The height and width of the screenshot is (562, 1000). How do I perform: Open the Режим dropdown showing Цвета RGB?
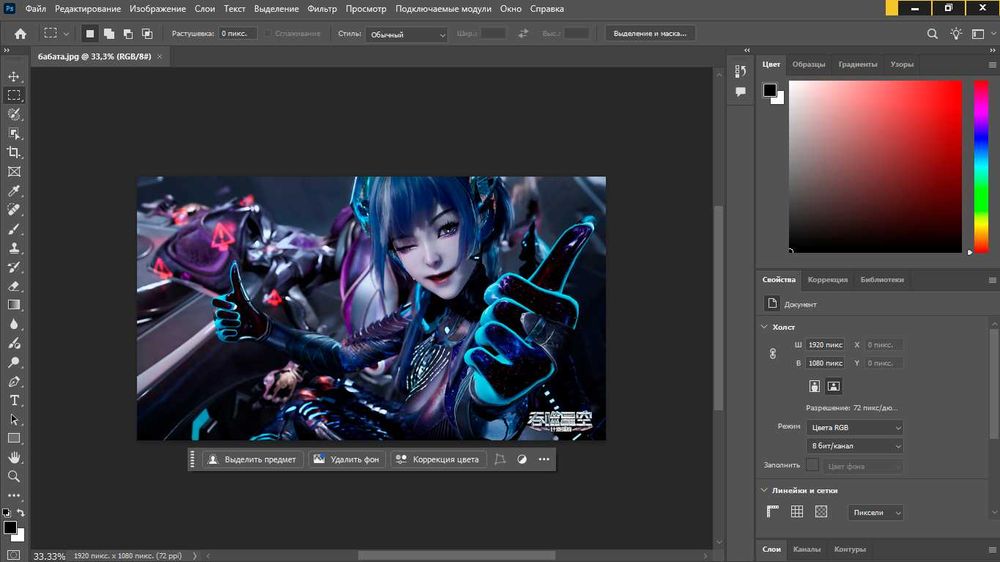point(856,427)
